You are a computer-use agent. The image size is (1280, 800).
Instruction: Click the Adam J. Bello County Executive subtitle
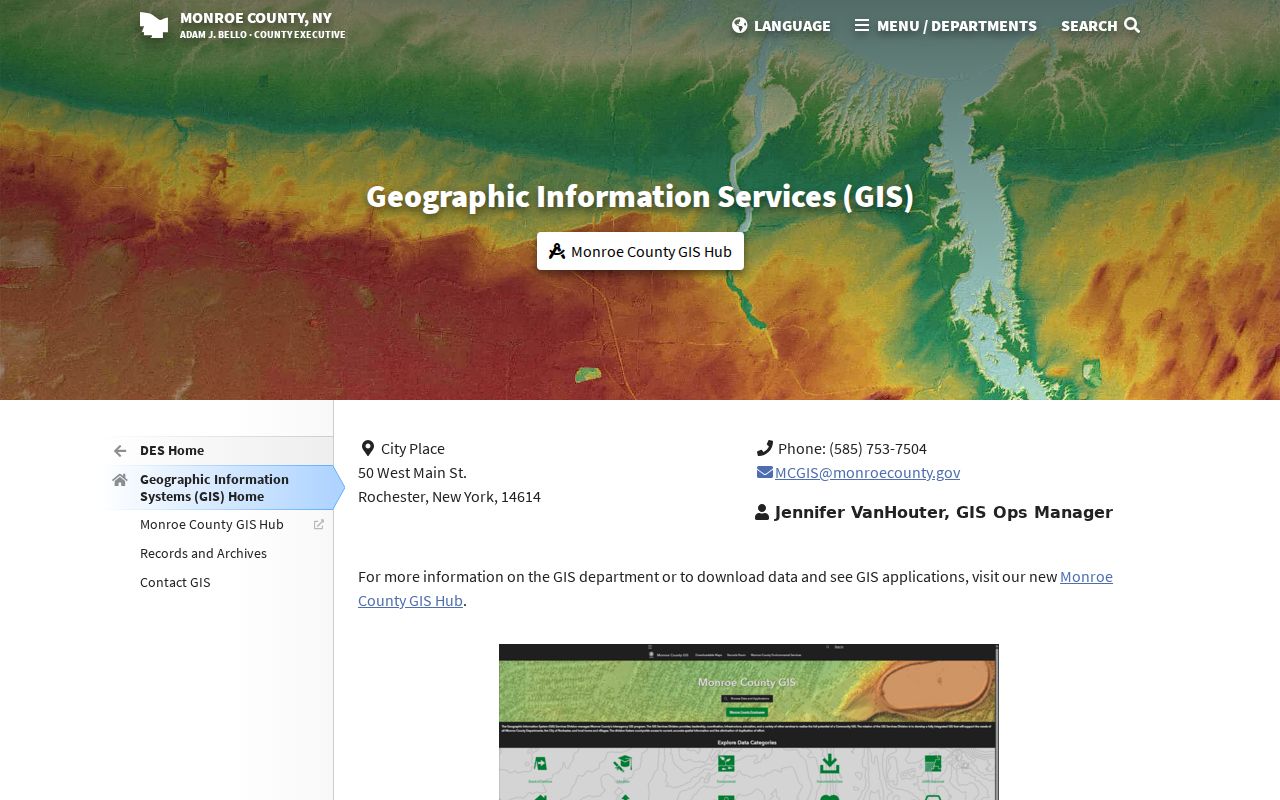point(263,35)
